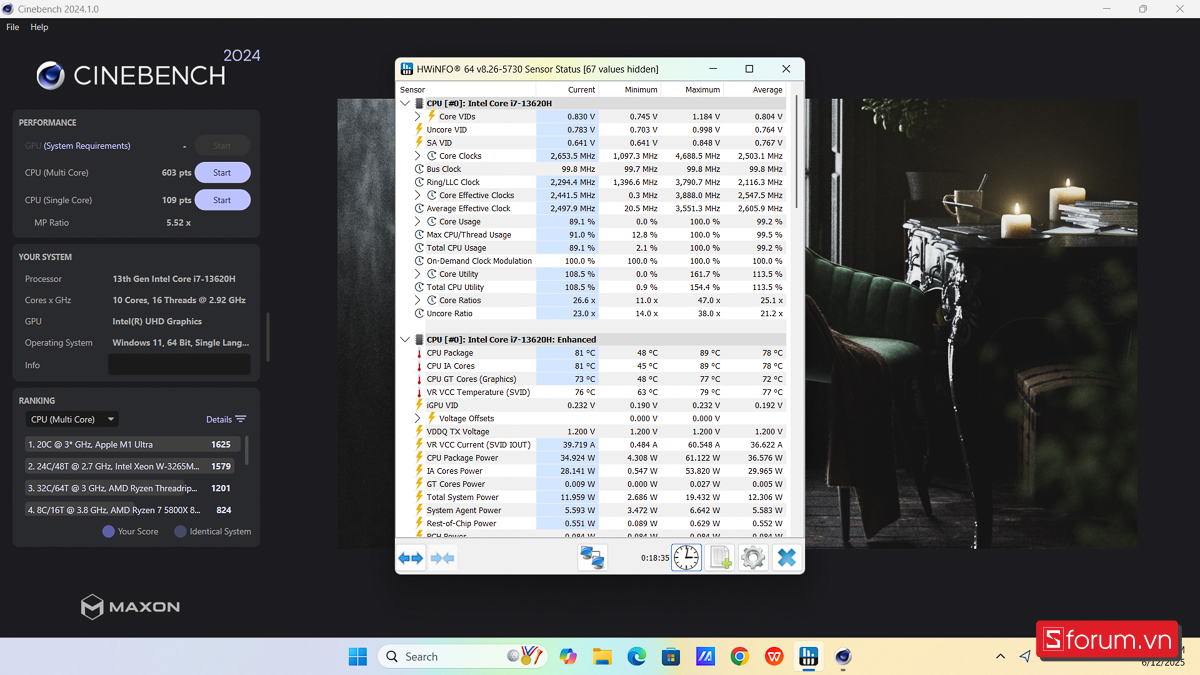The height and width of the screenshot is (675, 1200).
Task: Click the Windows Start logo in taskbar
Action: click(x=358, y=656)
